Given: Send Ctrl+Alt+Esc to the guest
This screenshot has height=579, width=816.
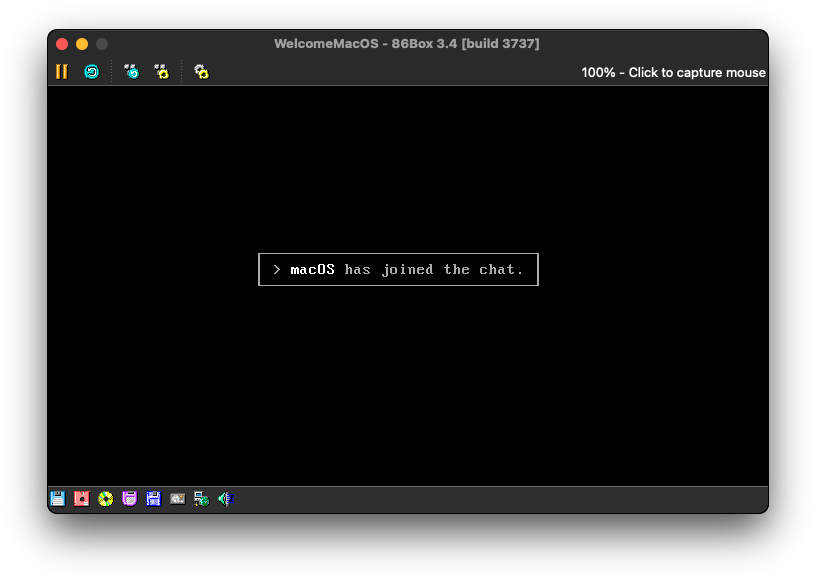Looking at the screenshot, I should click(161, 72).
